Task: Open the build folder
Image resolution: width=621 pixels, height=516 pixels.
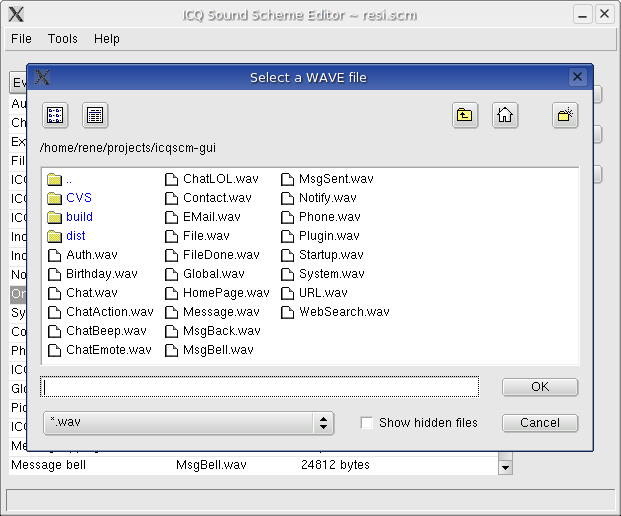Action: [x=70, y=217]
